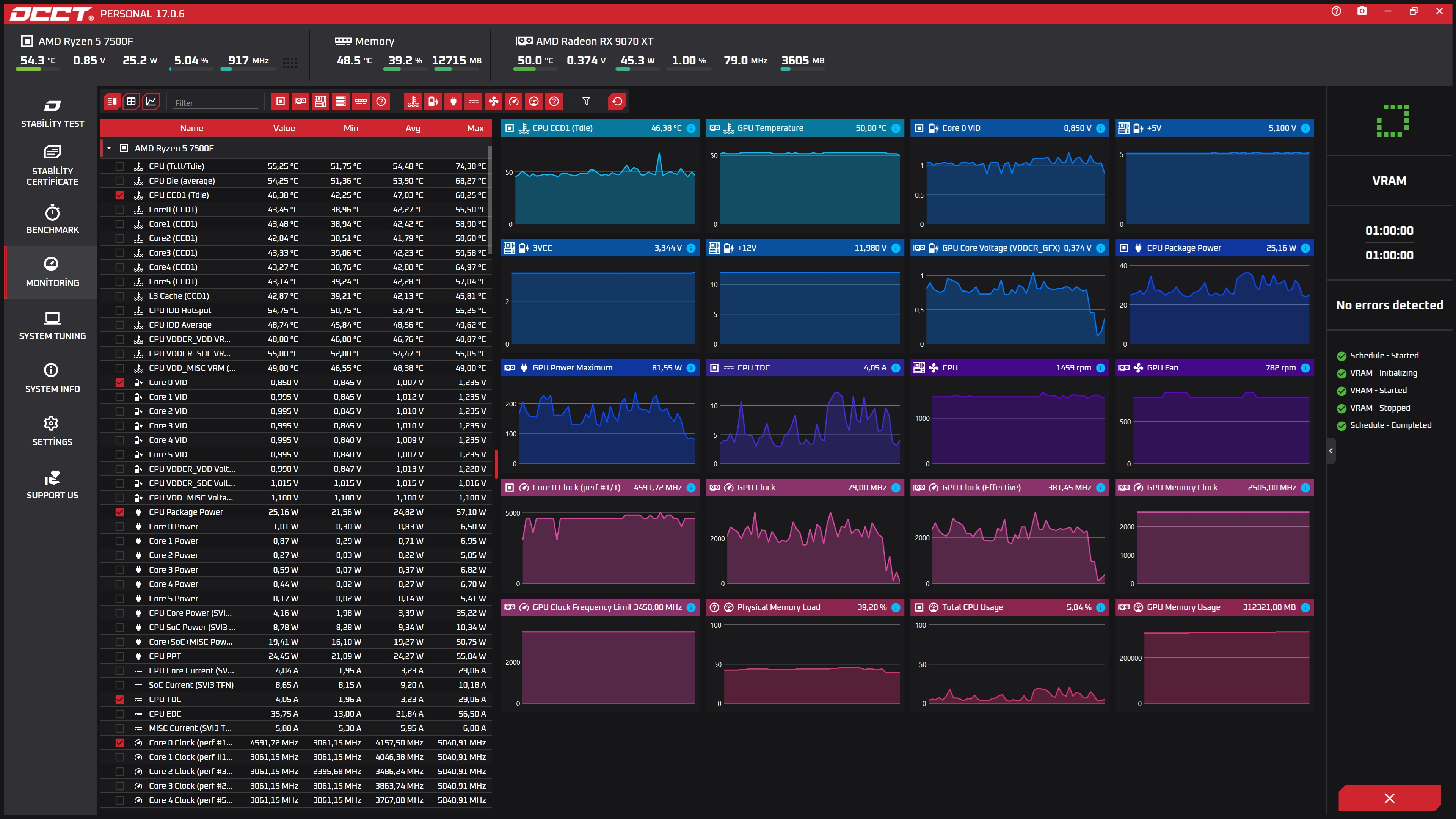Toggle the temperature sensor type filter
Viewport: 1456px width, 819px height.
coord(413,102)
